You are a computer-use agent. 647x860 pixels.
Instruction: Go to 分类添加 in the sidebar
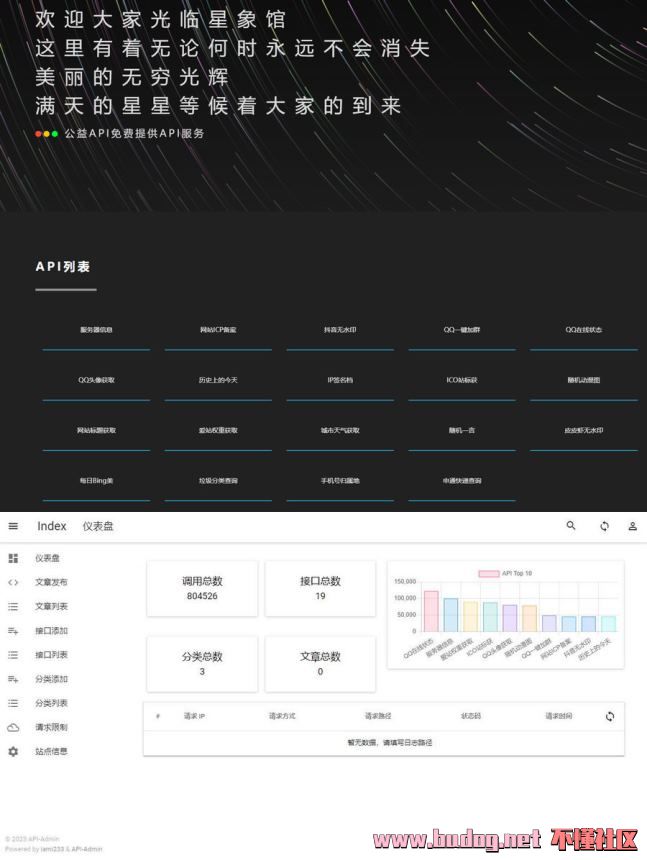(51, 679)
